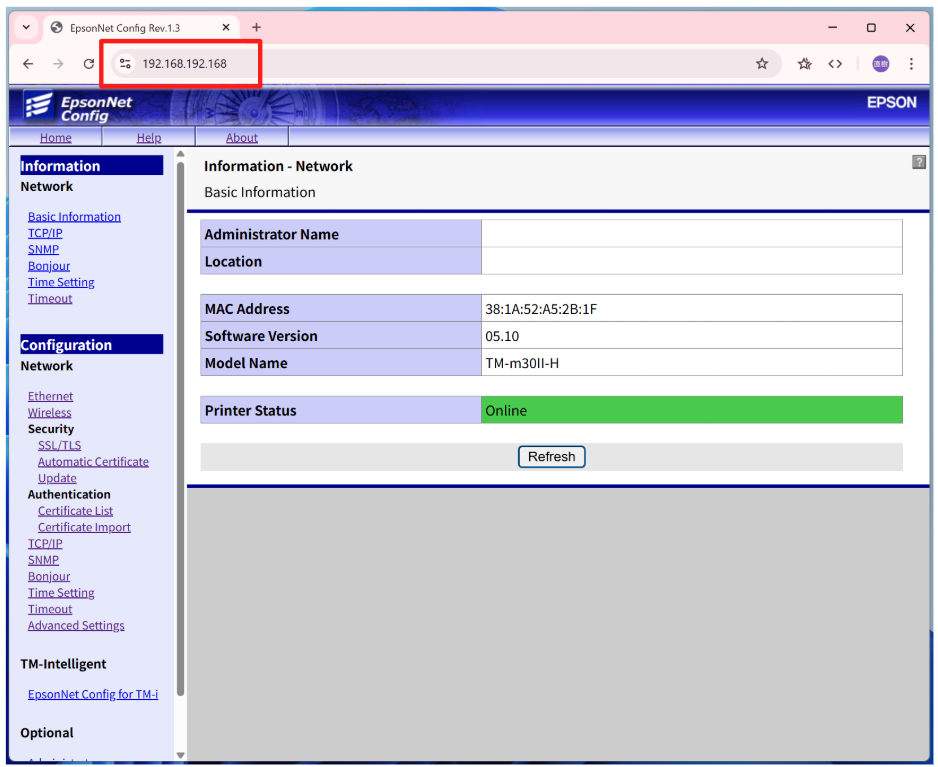Viewport: 938px width, 767px height.
Task: Open EpsonNet Config for TM-i link
Action: 93,694
